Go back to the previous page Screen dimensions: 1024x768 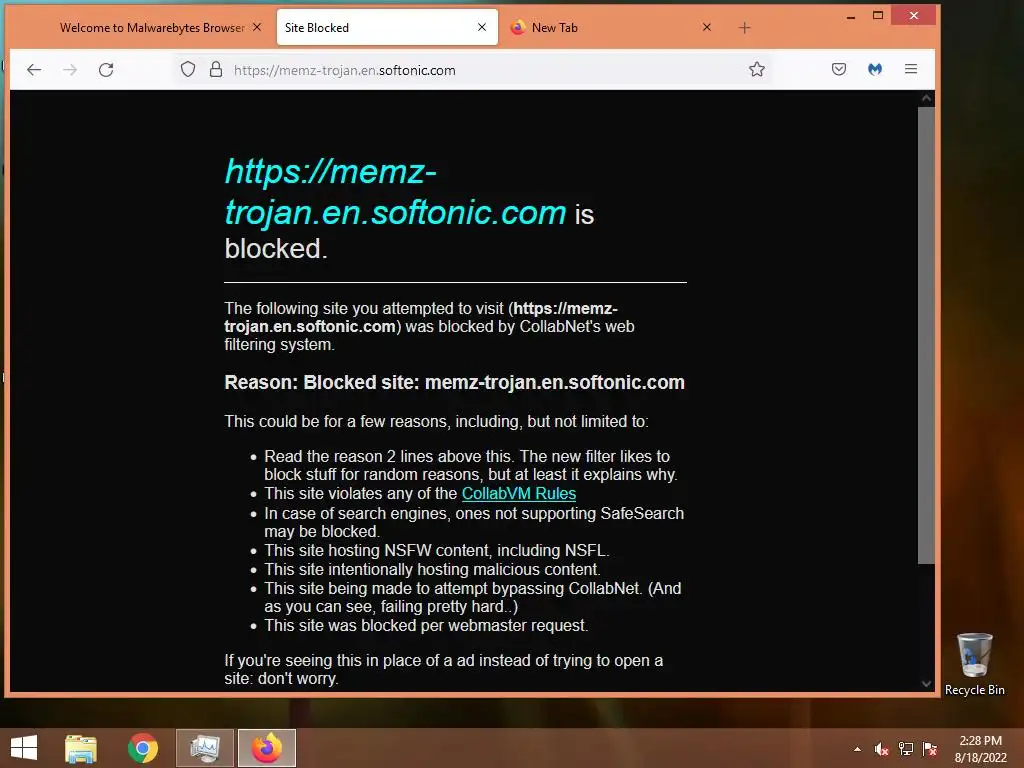(34, 70)
